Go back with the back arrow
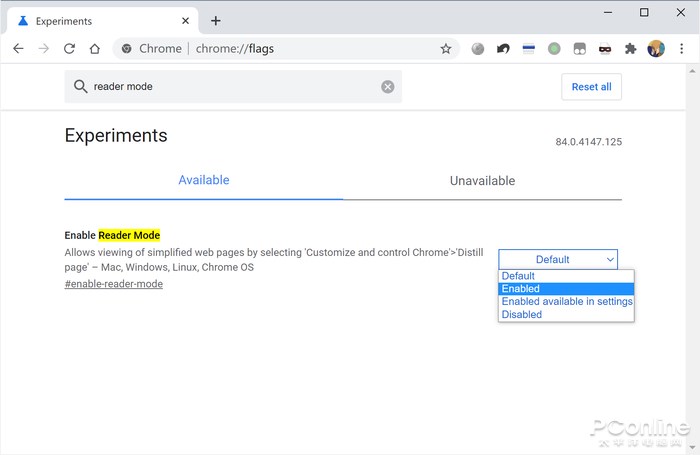The image size is (700, 455). coord(18,48)
